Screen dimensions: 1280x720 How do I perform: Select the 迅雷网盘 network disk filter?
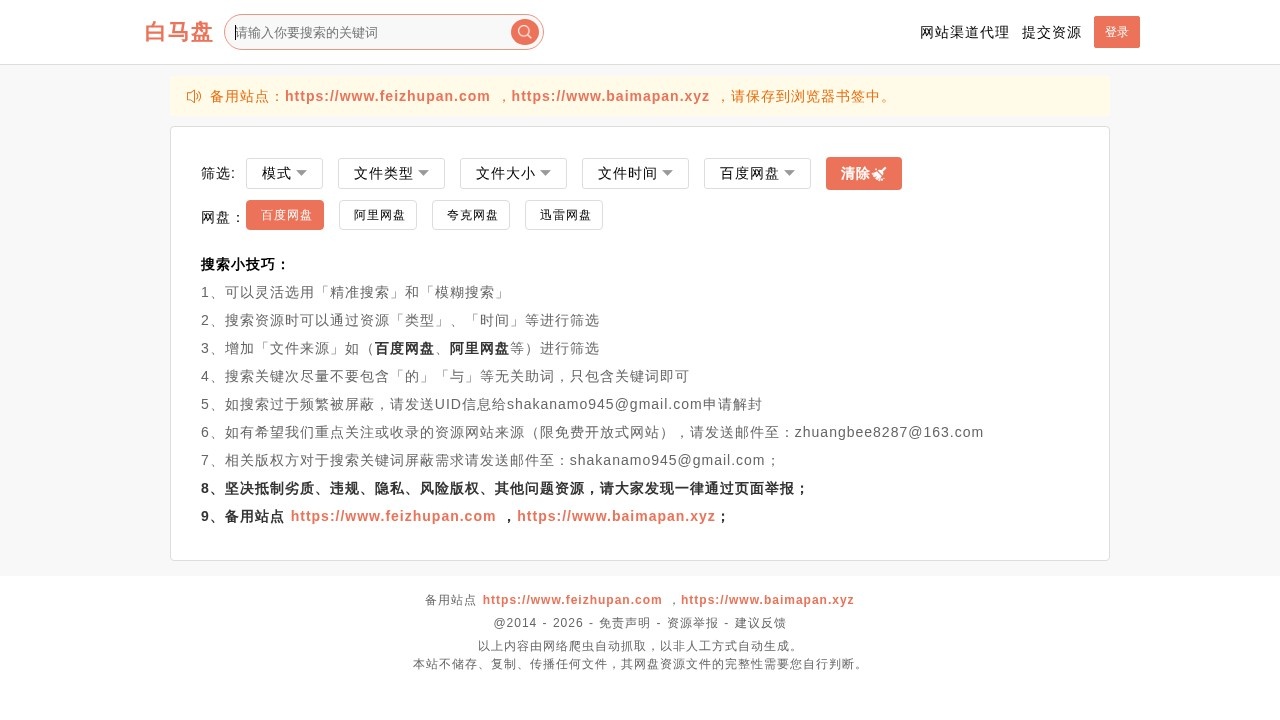click(564, 214)
